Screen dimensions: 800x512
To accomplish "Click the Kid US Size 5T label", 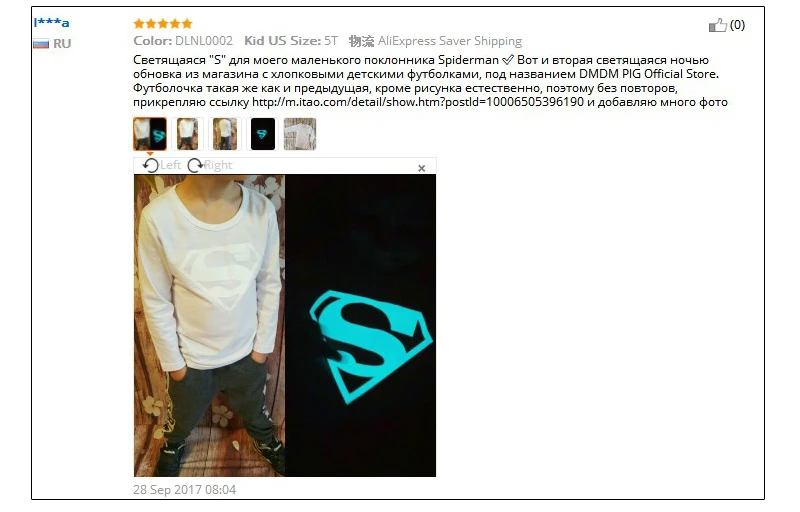I will tap(291, 41).
